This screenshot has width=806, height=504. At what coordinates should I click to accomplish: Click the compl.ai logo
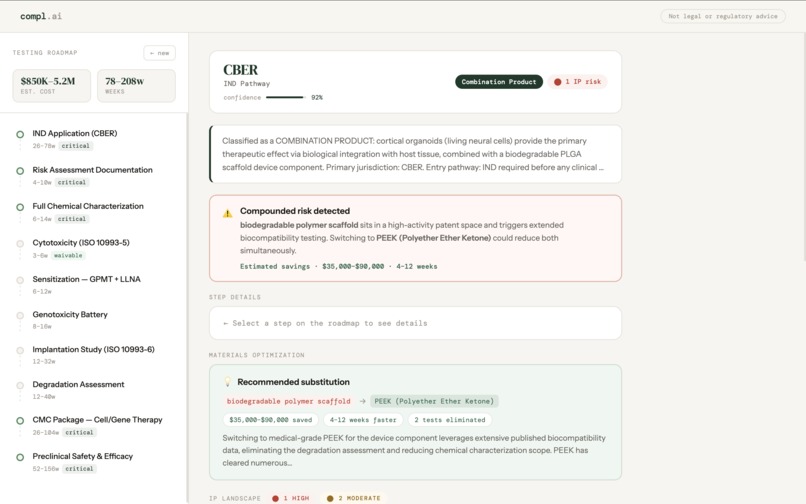pos(41,16)
